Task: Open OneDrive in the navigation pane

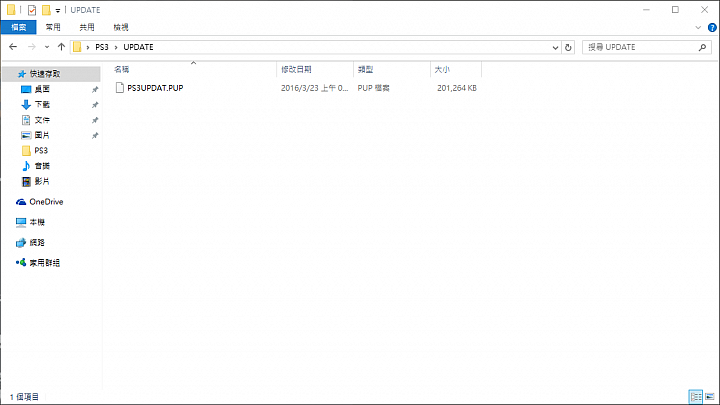Action: pos(46,202)
